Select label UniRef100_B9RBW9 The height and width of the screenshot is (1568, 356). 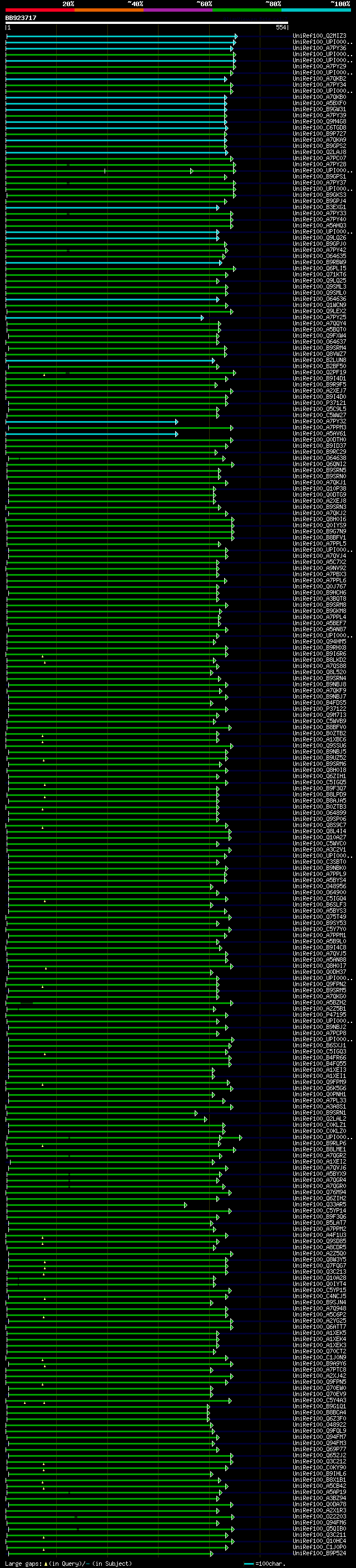319,263
